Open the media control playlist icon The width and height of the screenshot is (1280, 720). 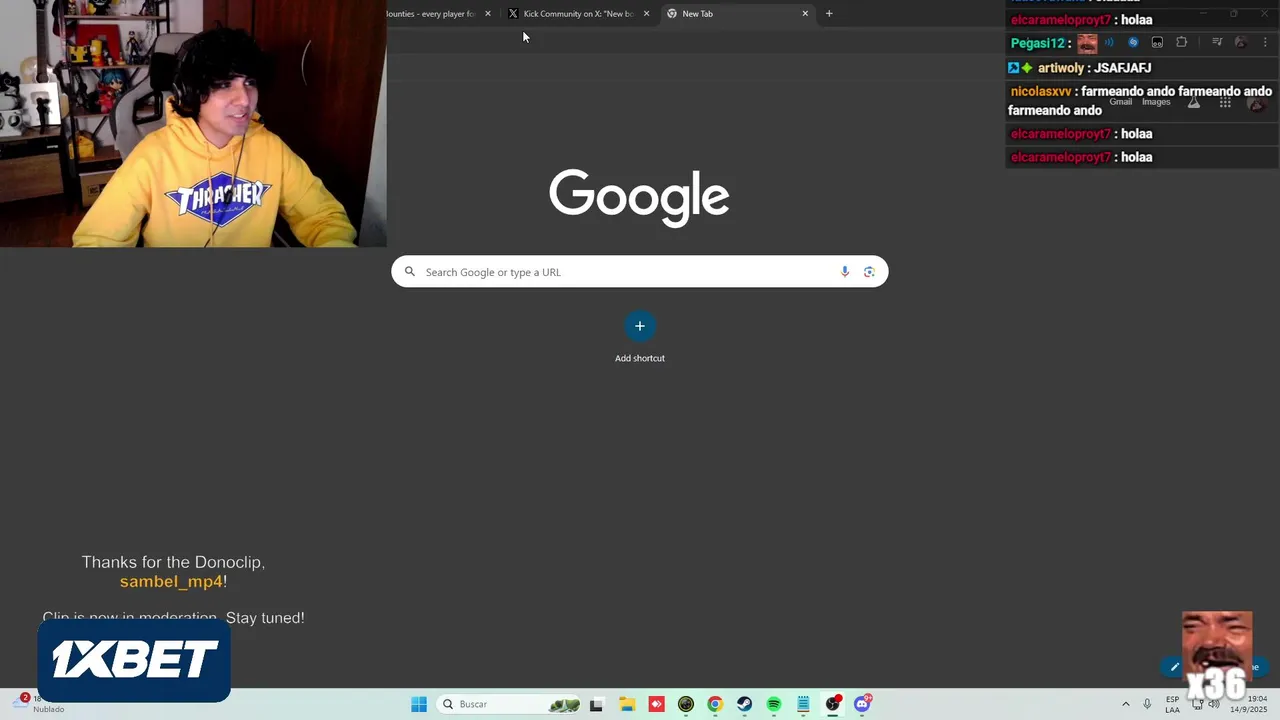point(1217,42)
